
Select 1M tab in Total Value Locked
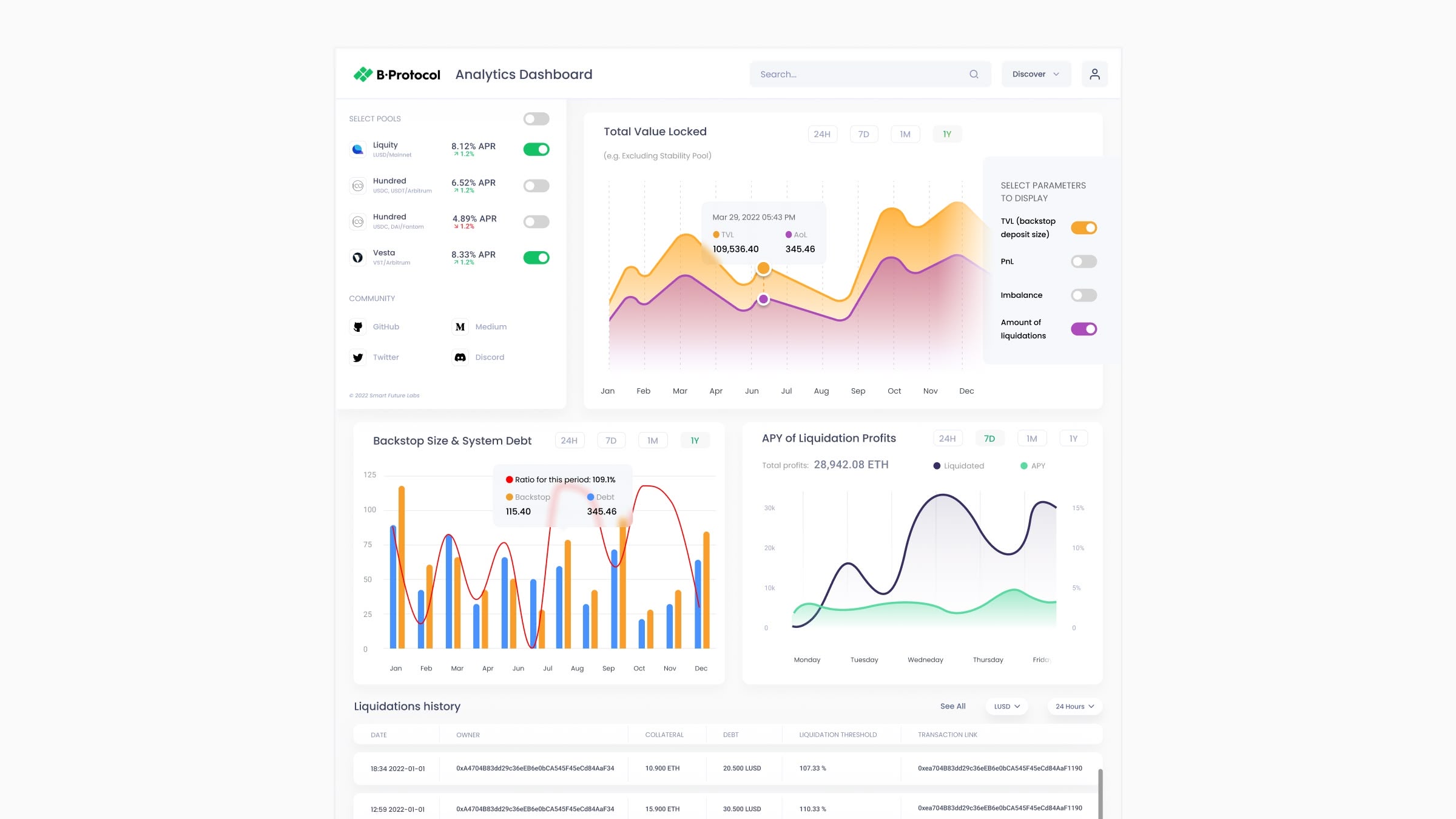[905, 134]
